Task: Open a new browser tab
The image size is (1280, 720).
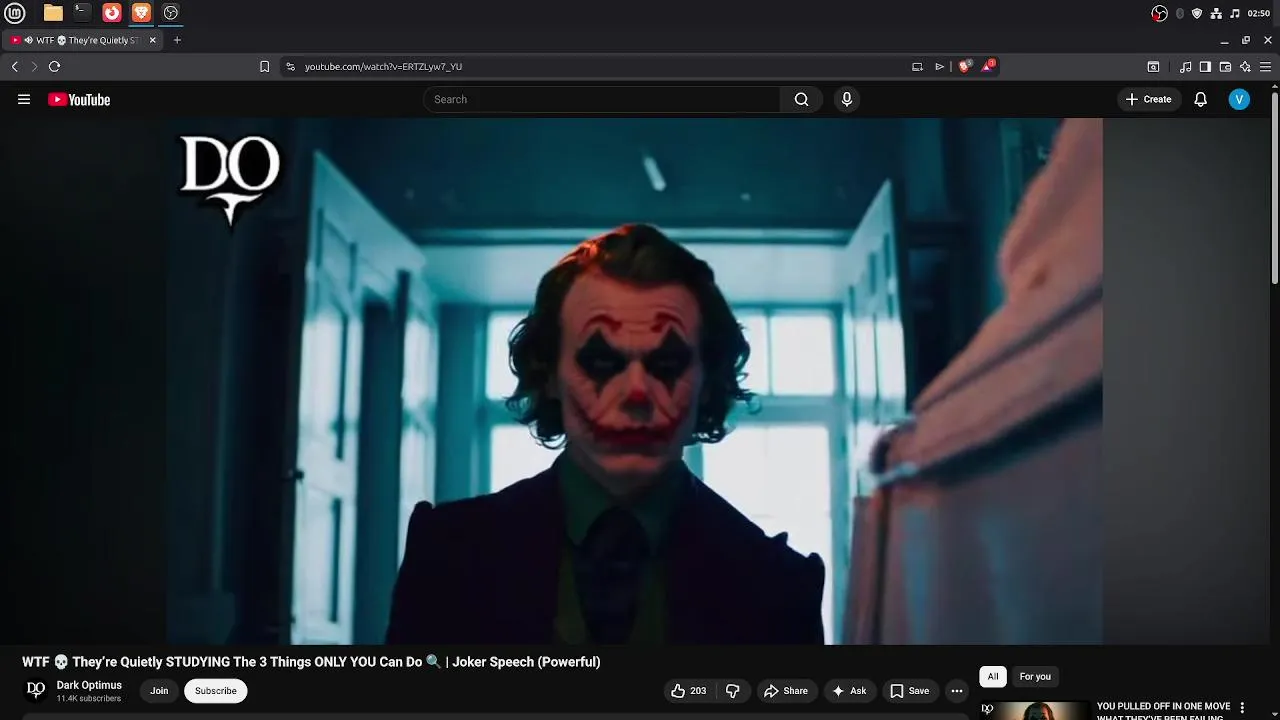Action: (x=177, y=40)
